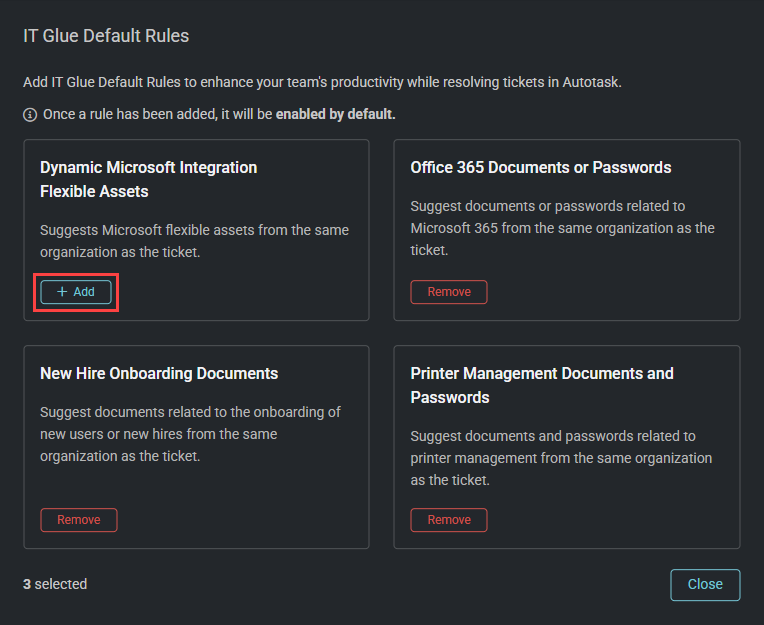Select the Dynamic Microsoft Integration Flexible Assets title

pos(148,179)
